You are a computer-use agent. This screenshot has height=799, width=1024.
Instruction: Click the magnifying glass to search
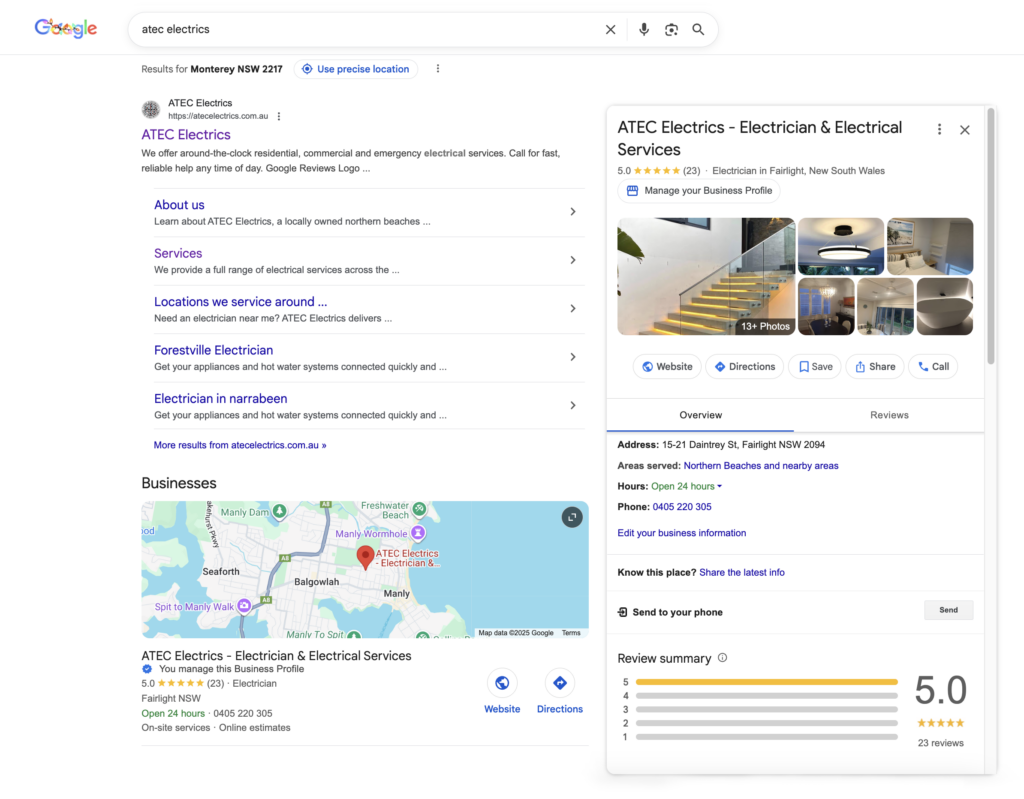[698, 29]
